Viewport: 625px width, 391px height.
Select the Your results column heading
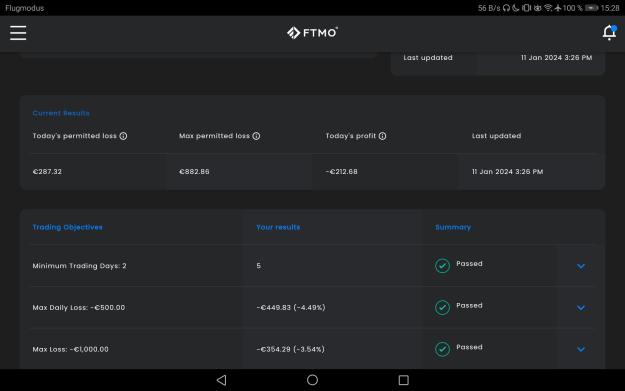(278, 227)
